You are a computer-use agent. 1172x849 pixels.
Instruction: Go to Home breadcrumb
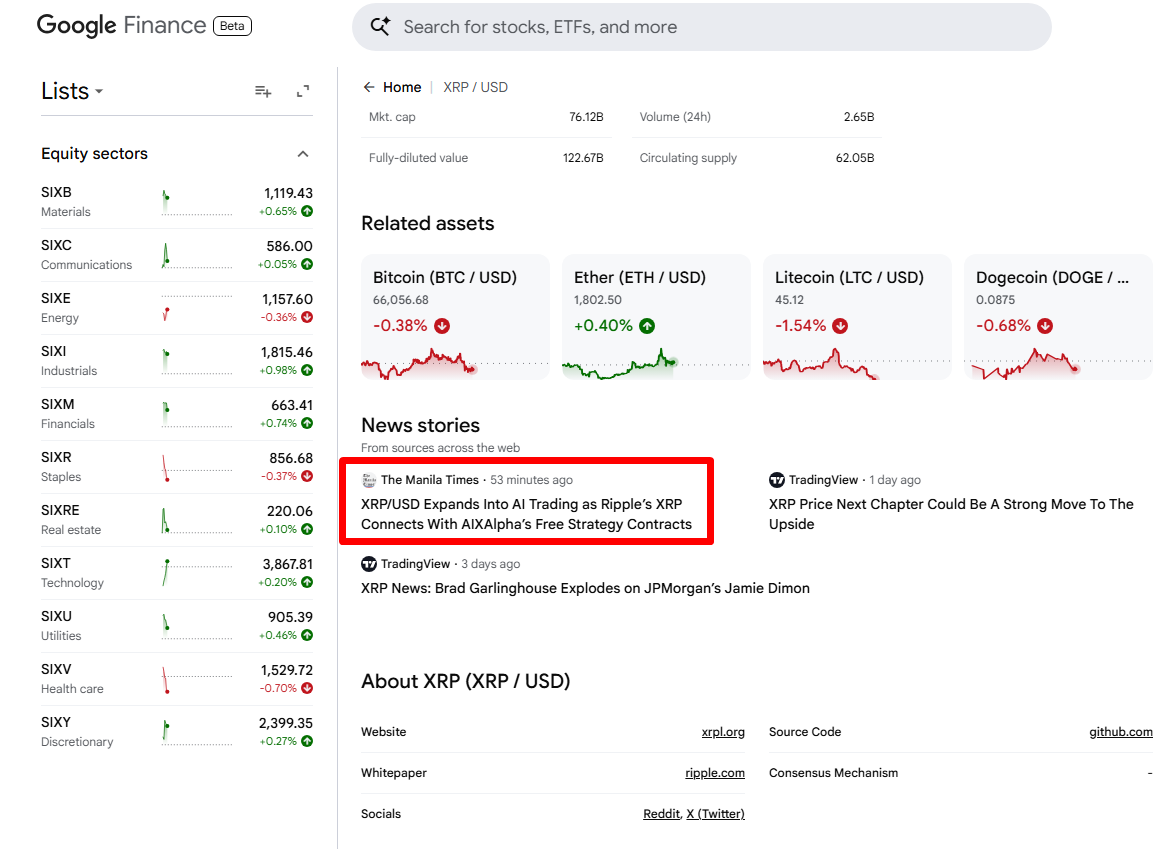click(x=402, y=87)
